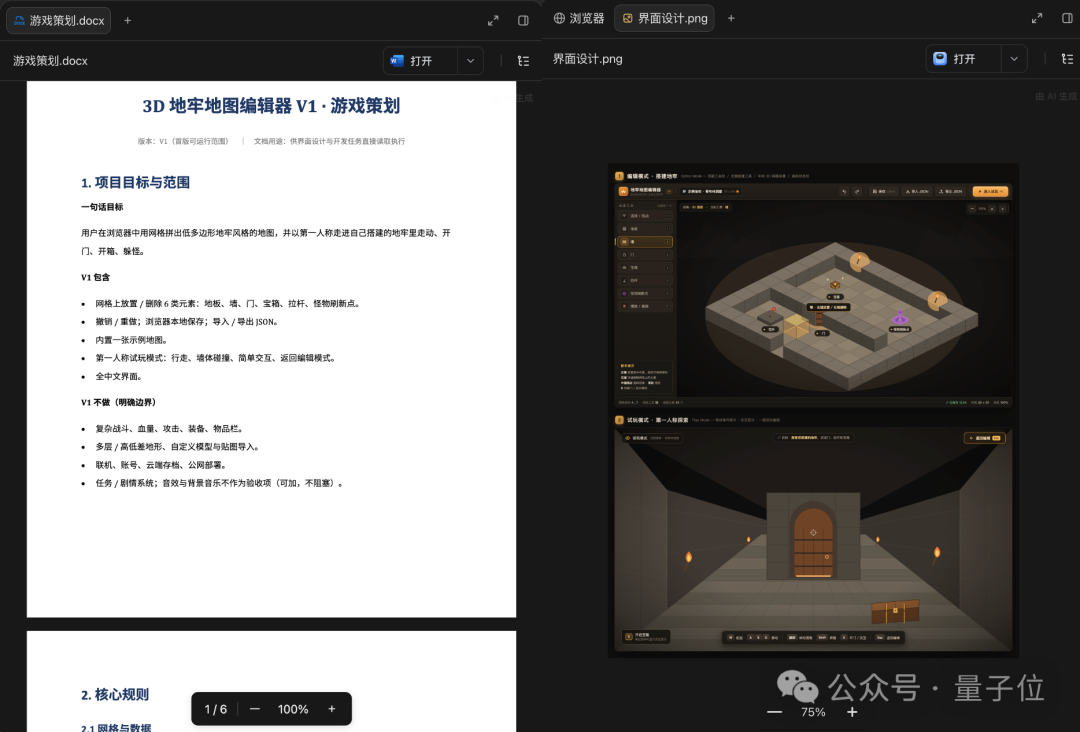Expand the dropdown next to the docx 打开 button

click(x=470, y=61)
